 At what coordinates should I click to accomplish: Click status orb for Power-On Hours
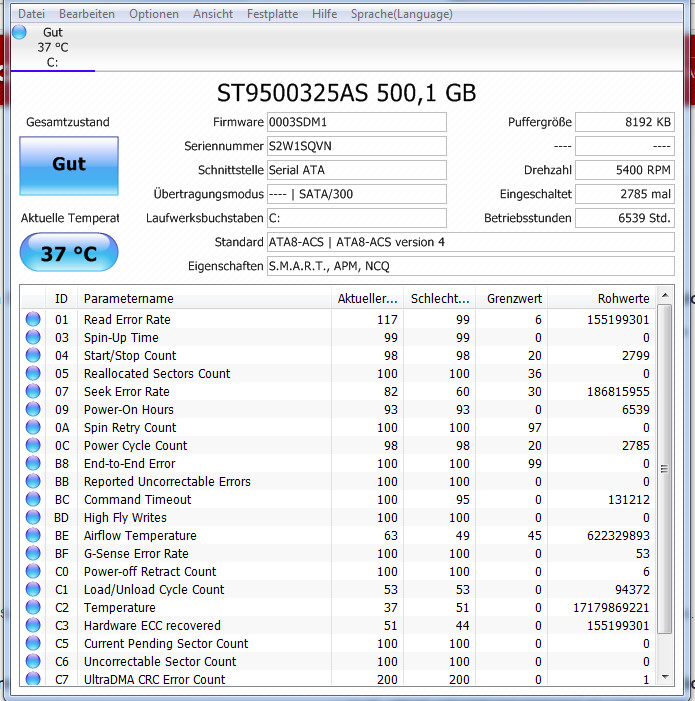pos(33,409)
